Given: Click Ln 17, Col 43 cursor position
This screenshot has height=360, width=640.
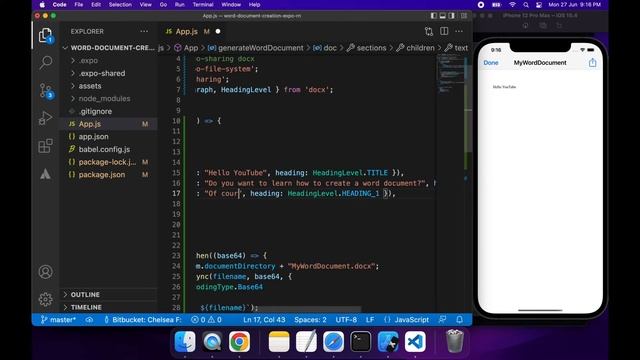Looking at the screenshot, I should pos(264,320).
